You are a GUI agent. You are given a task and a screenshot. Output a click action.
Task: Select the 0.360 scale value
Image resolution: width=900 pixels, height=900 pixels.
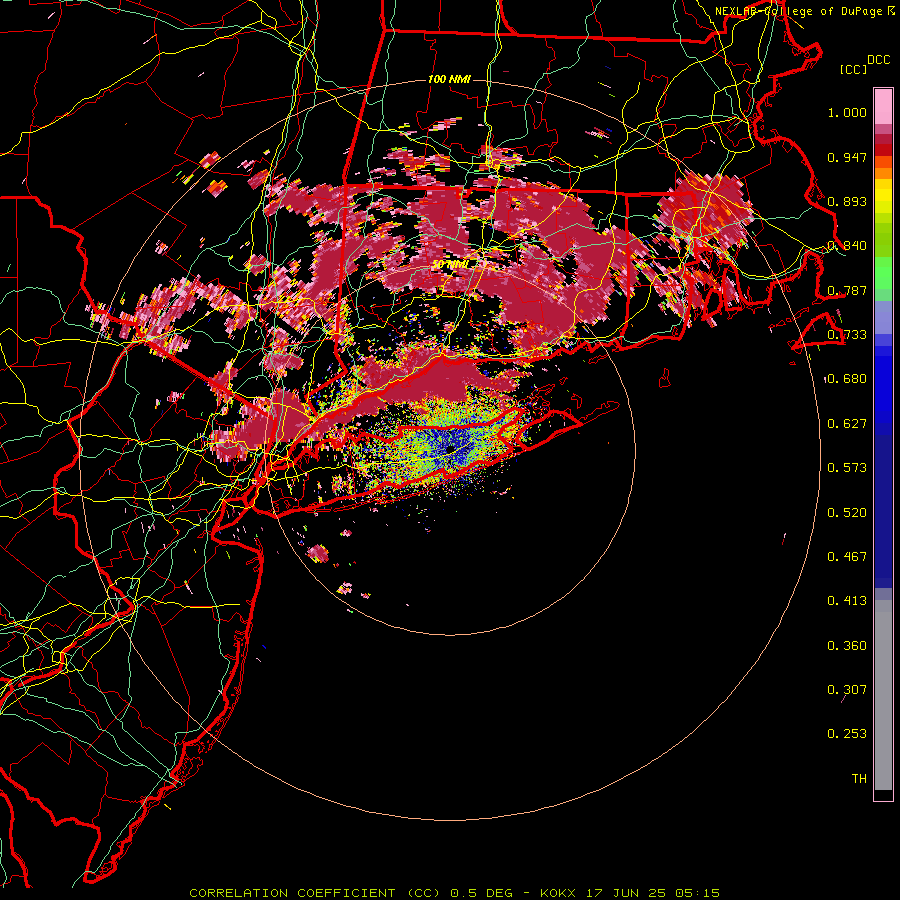[x=847, y=646]
